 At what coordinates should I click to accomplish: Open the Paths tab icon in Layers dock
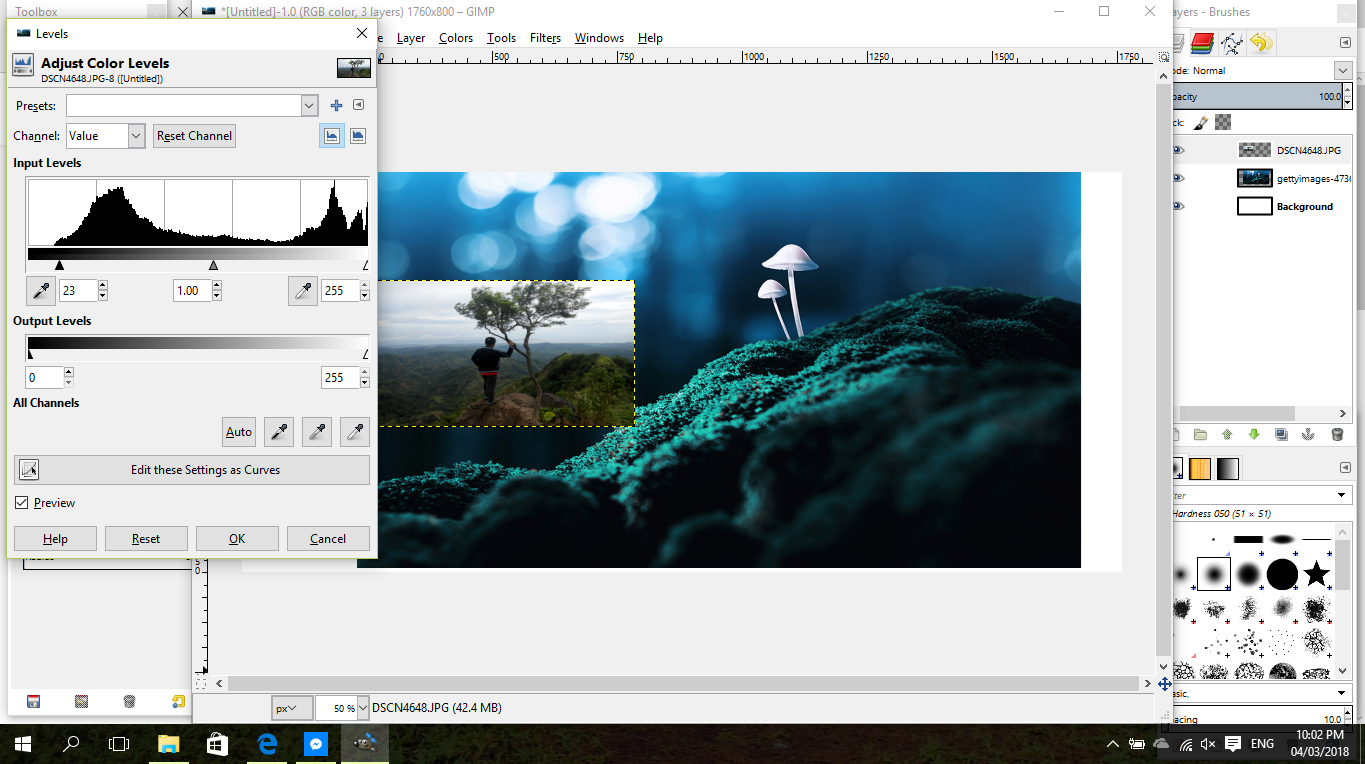coord(1232,43)
